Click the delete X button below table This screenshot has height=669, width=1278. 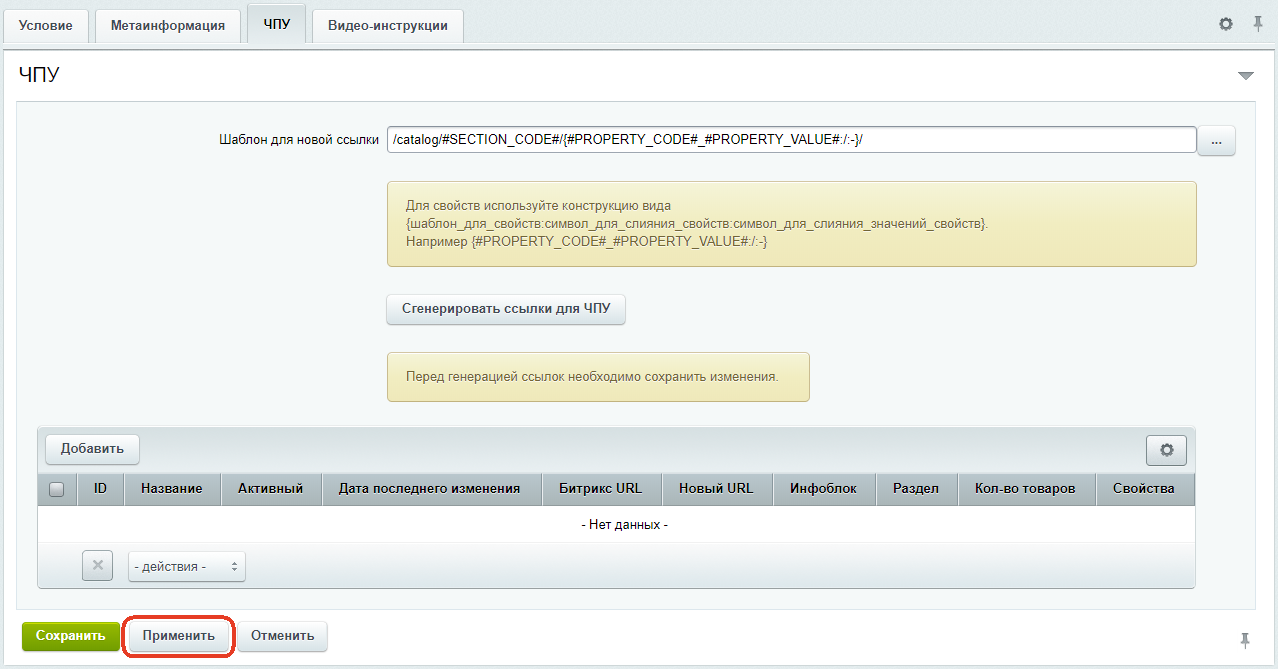click(97, 566)
